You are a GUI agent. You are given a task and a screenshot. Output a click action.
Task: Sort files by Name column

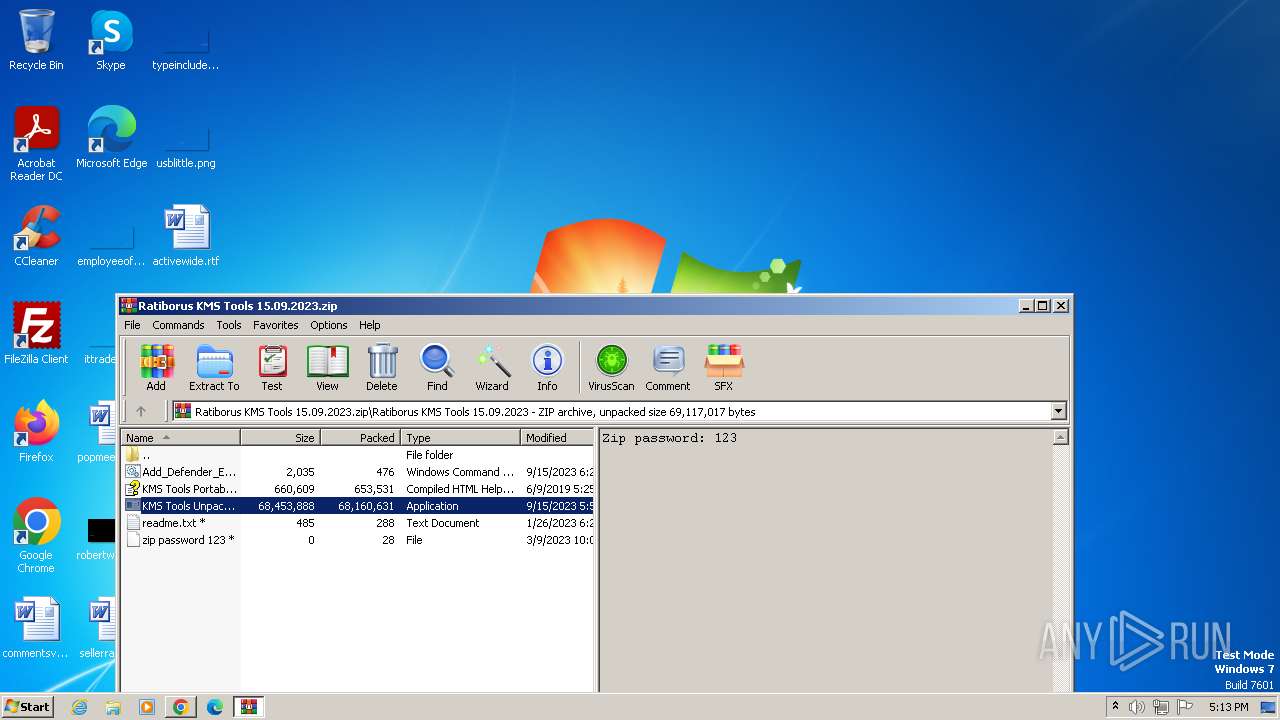click(x=181, y=437)
